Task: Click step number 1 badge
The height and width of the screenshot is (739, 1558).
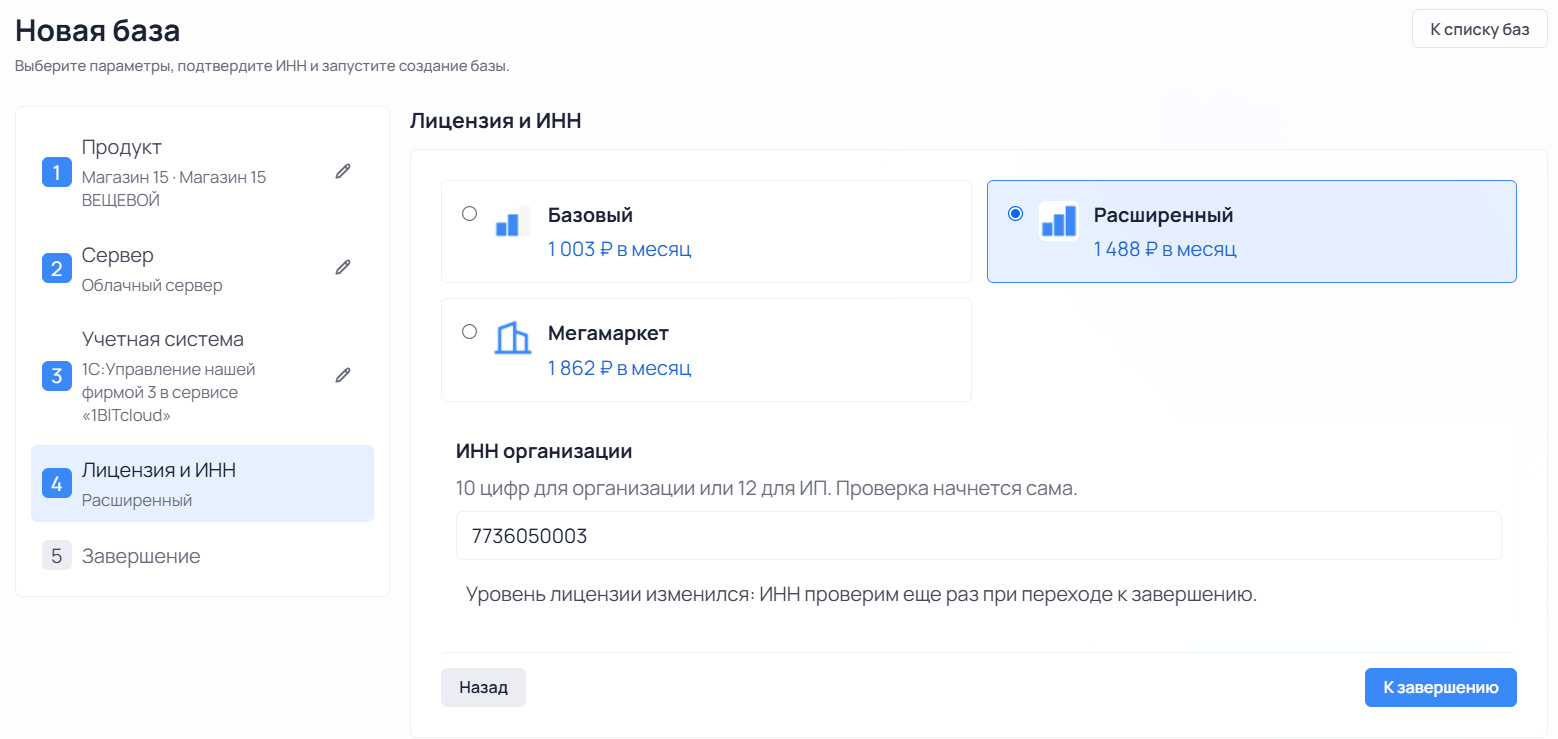Action: [57, 172]
